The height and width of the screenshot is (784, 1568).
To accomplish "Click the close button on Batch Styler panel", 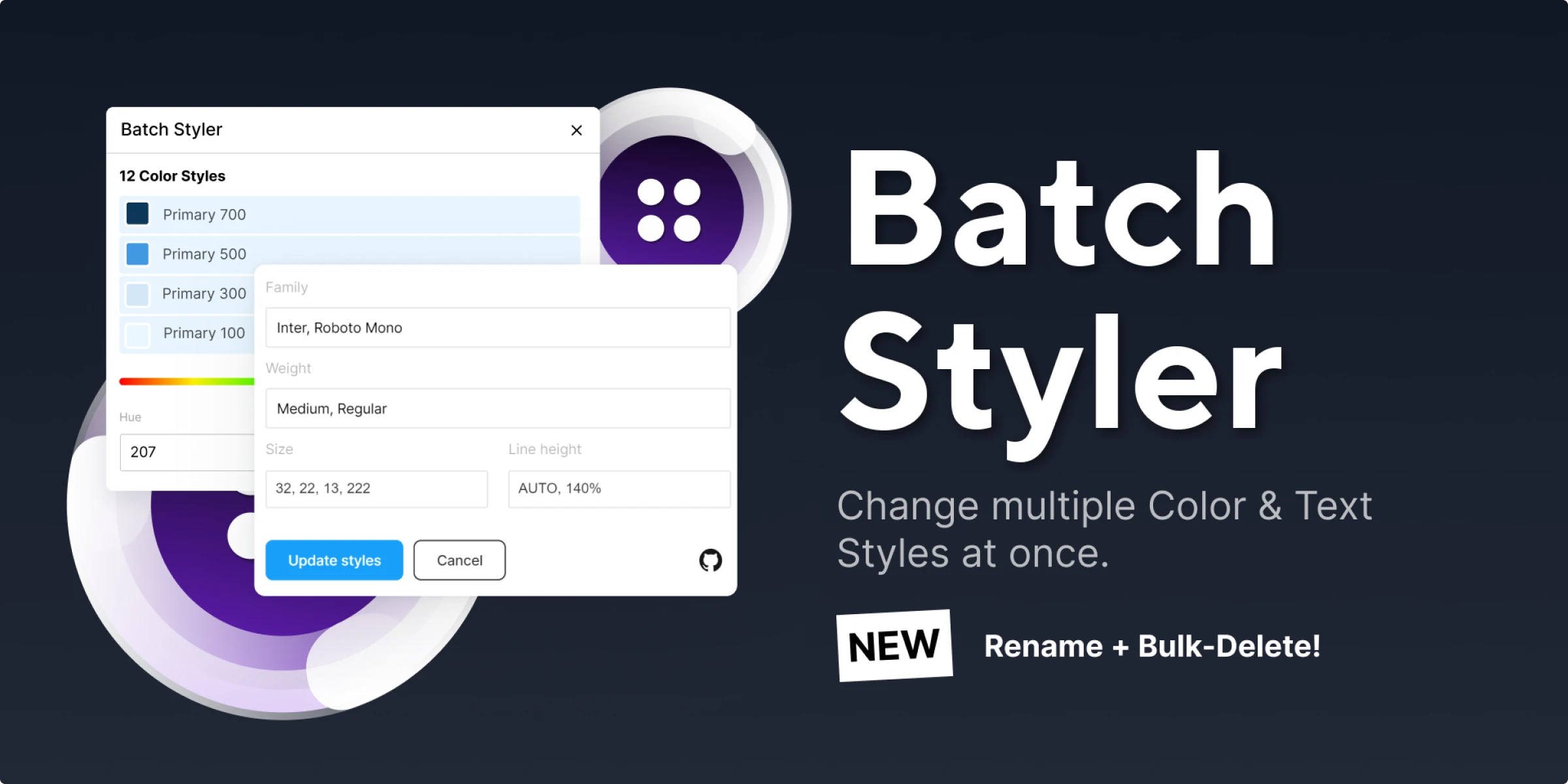I will 577,130.
